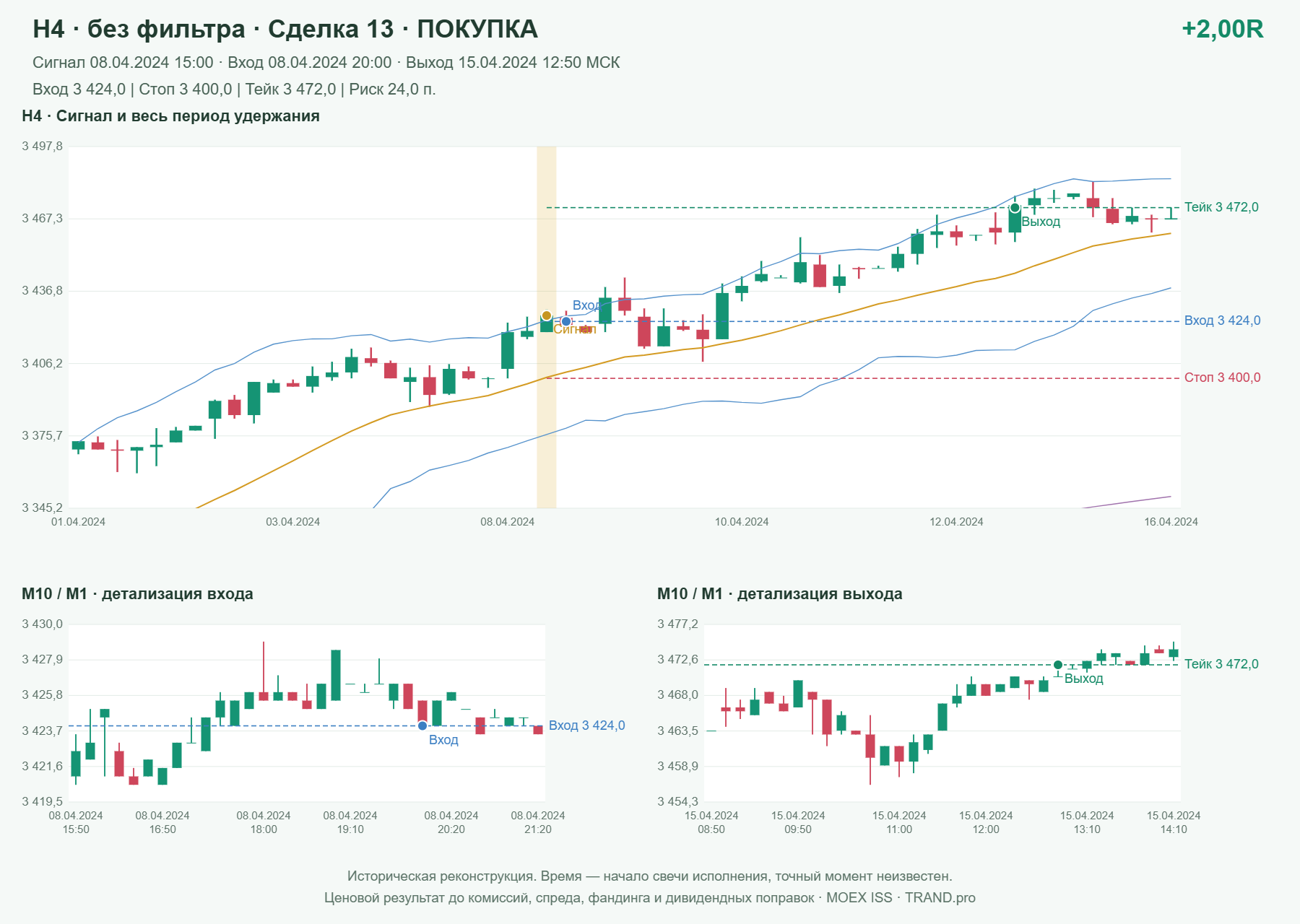Select the '+2,00R' result value
The width and height of the screenshot is (1300, 924).
1222,29
